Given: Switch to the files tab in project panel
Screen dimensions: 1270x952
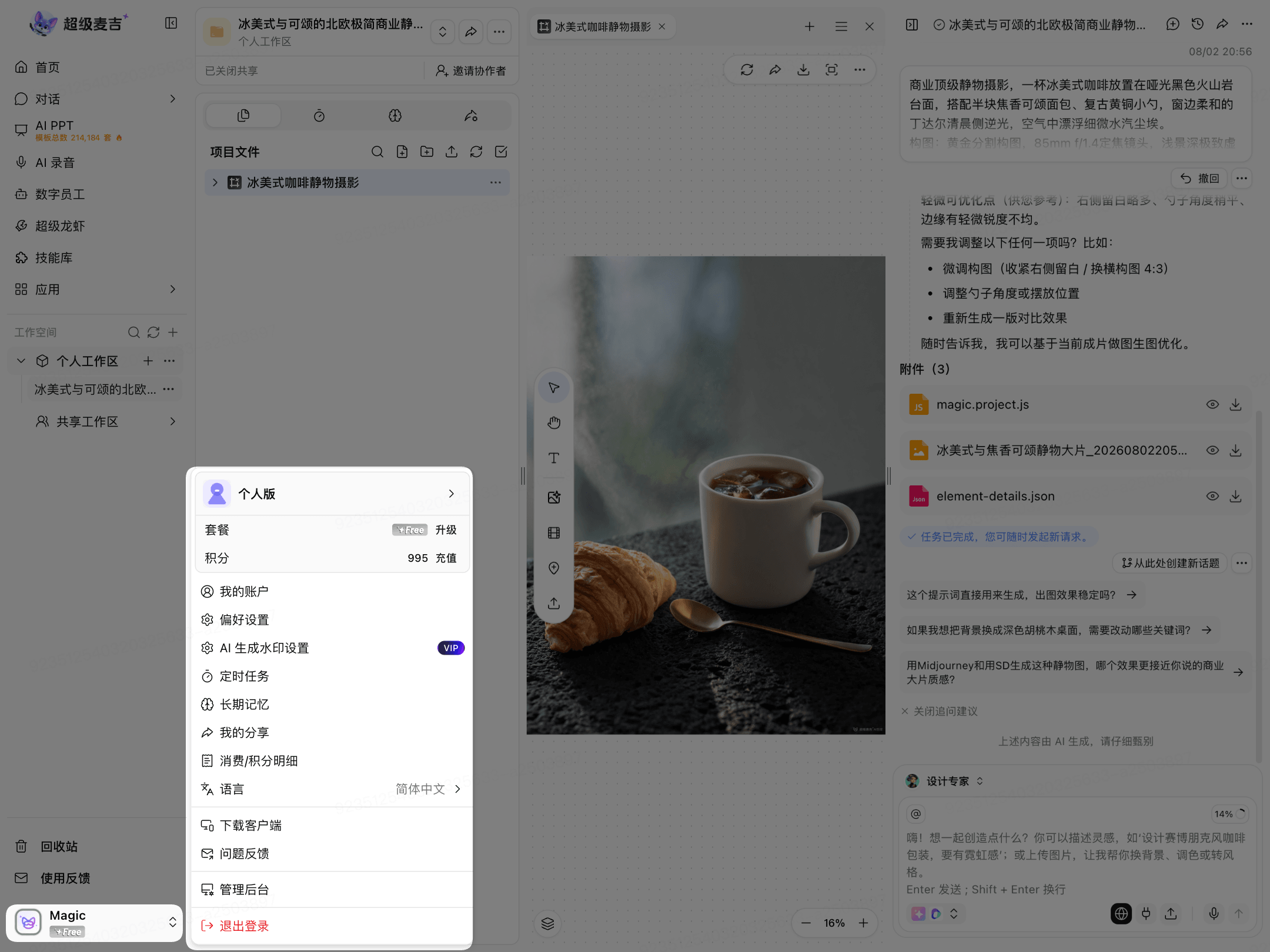Looking at the screenshot, I should coord(243,116).
